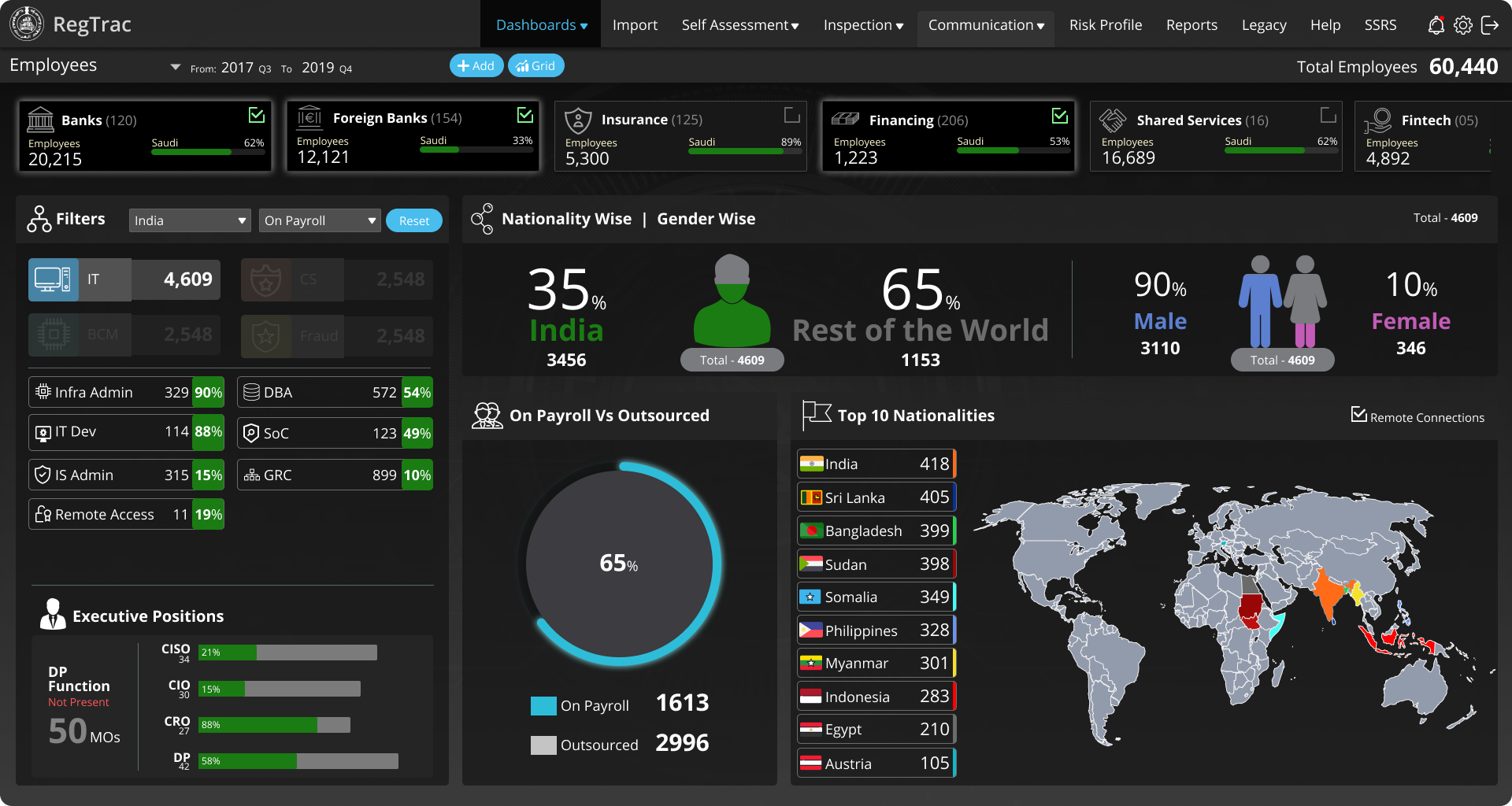
Task: Select the IT computer icon tile
Action: tap(53, 279)
